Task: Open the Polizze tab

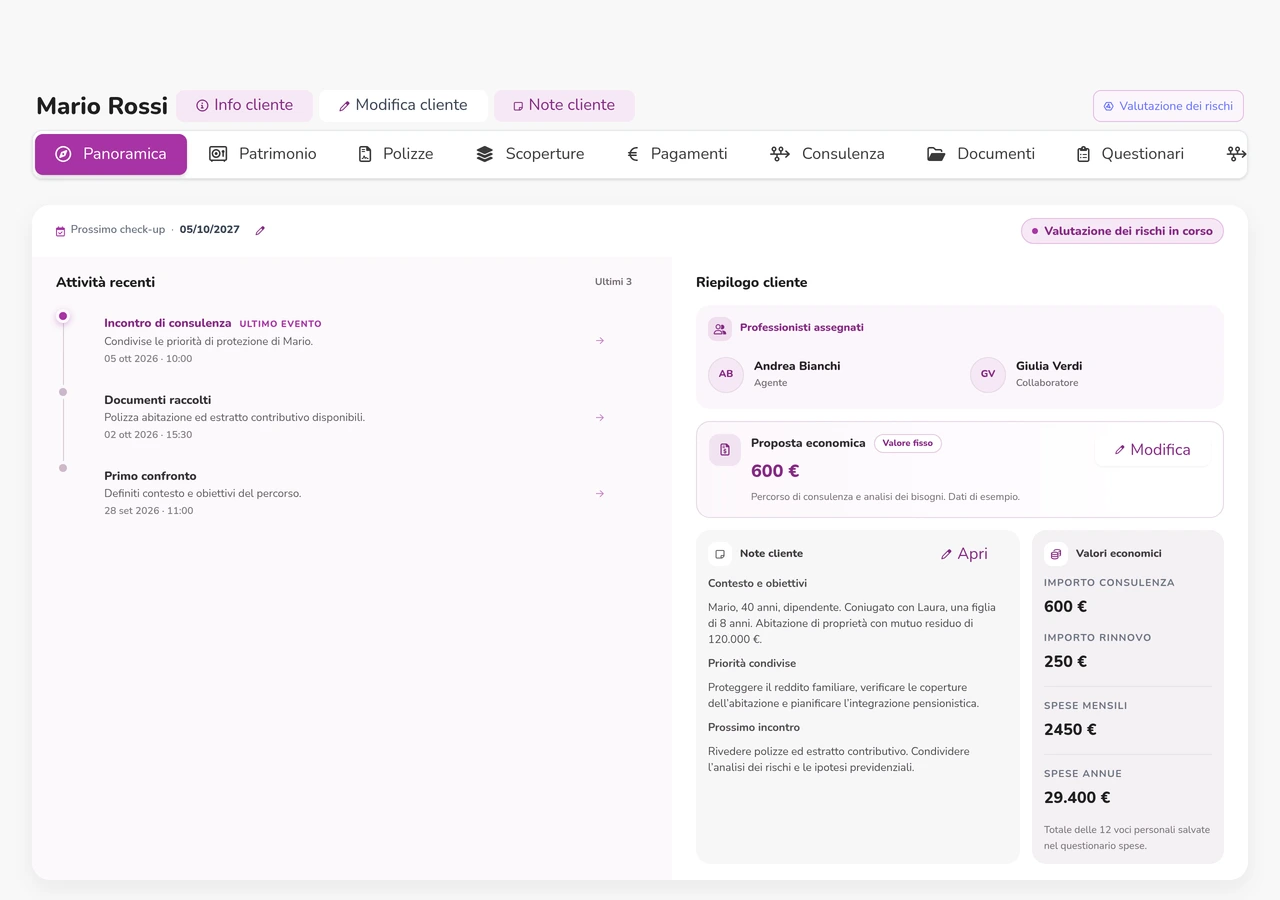Action: coord(395,154)
